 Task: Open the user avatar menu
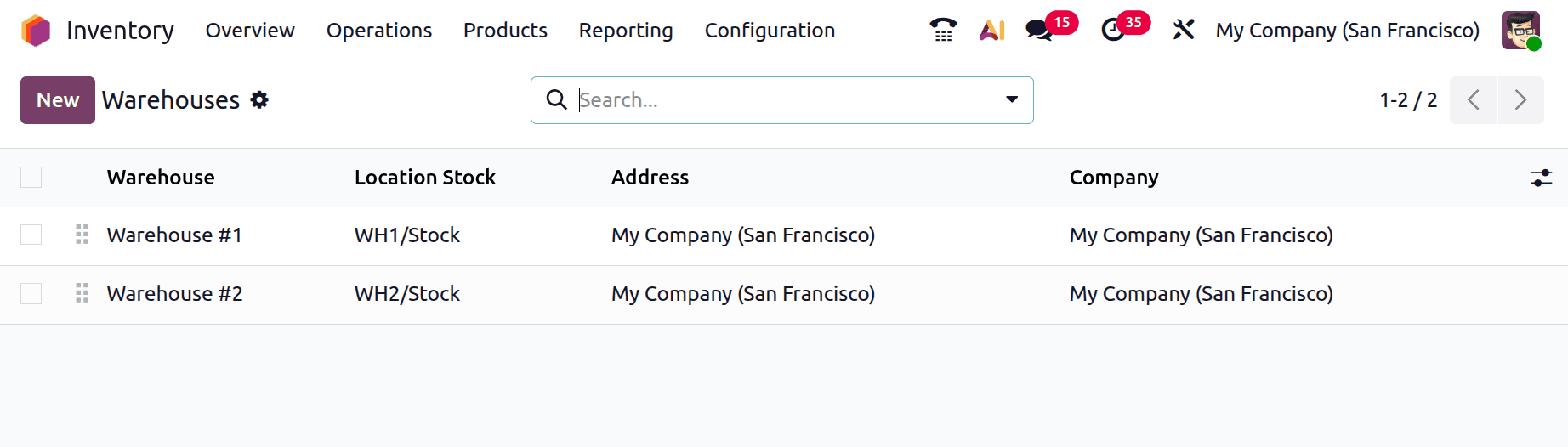point(1520,31)
